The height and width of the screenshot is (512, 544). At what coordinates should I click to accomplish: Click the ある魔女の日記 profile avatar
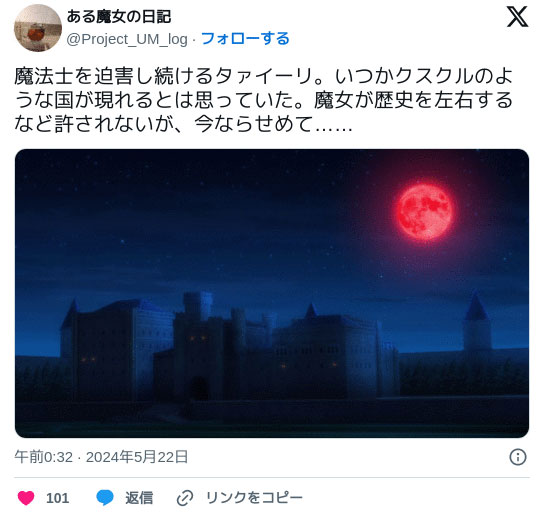tap(38, 28)
